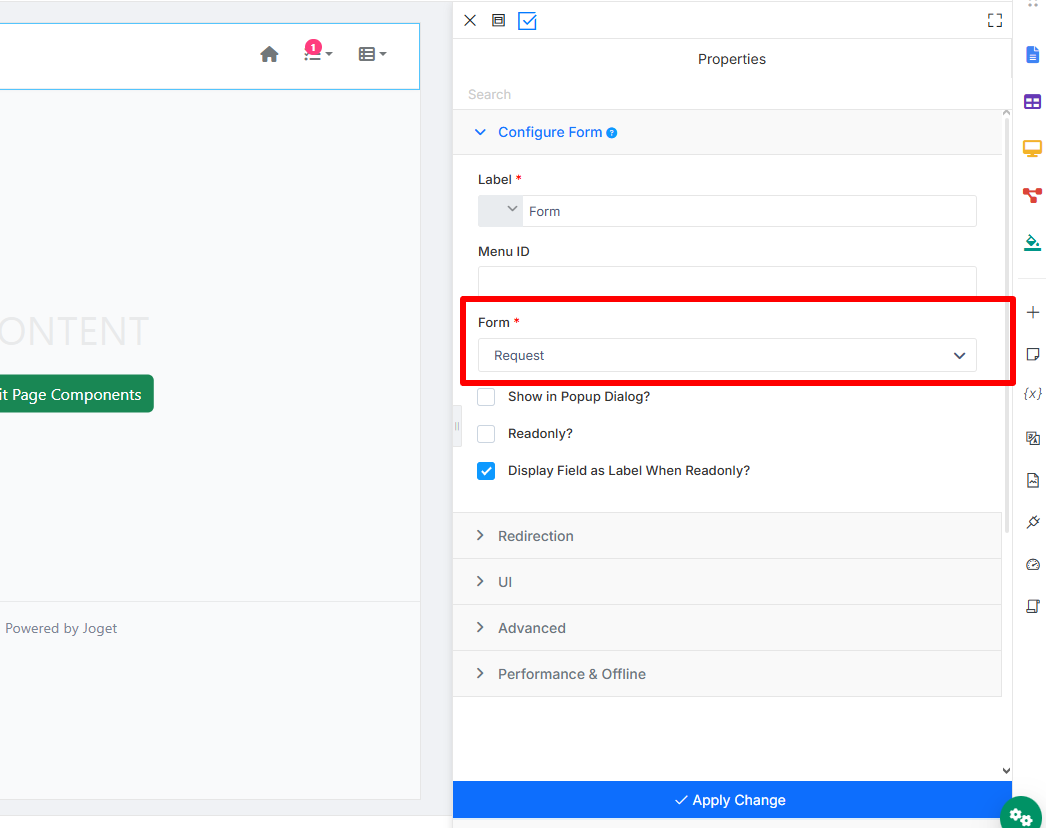This screenshot has width=1046, height=828.
Task: Open the Performance gauge icon
Action: point(1033,564)
